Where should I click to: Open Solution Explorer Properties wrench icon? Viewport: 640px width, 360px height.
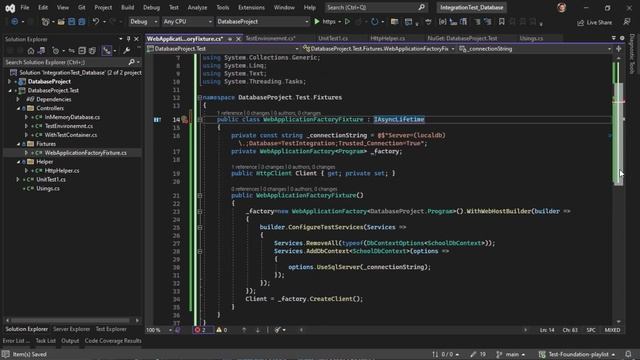pos(127,51)
